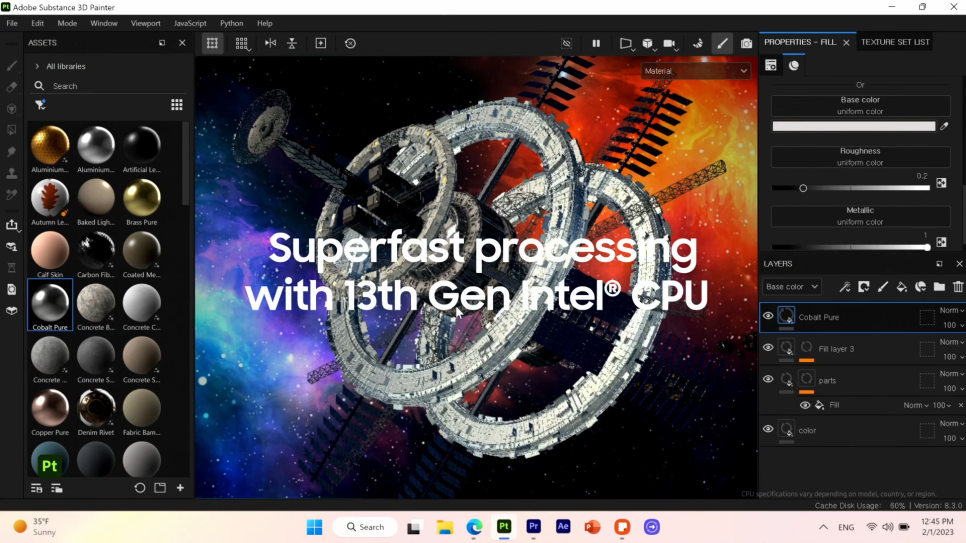Switch to 3D cube view mode

[647, 43]
